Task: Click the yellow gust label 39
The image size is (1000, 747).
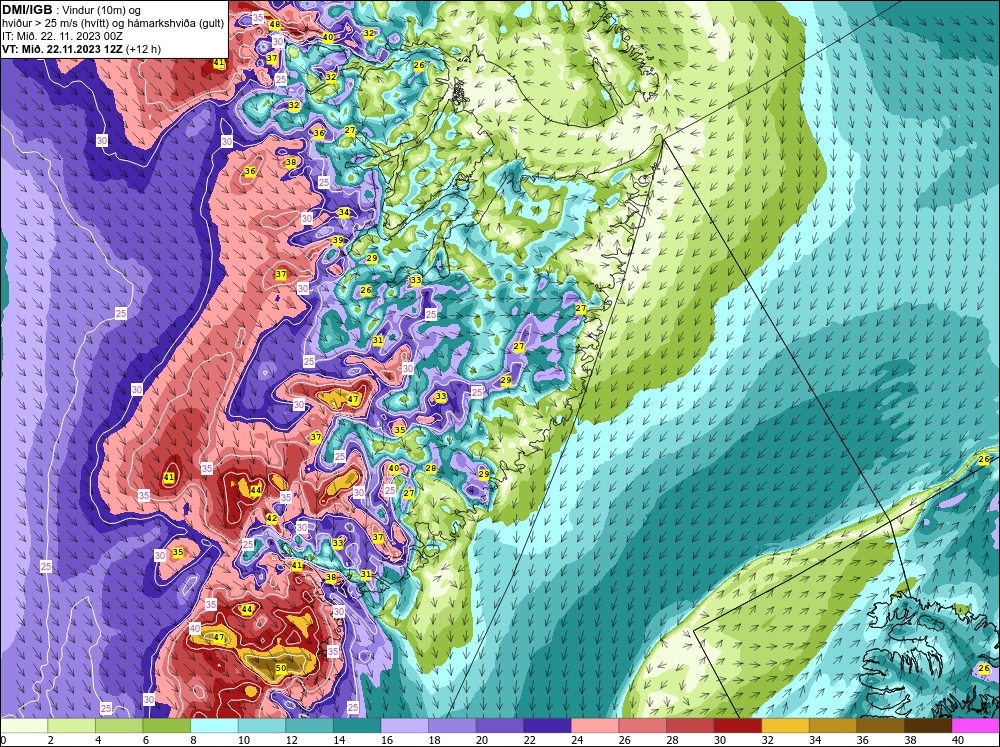Action: [338, 240]
